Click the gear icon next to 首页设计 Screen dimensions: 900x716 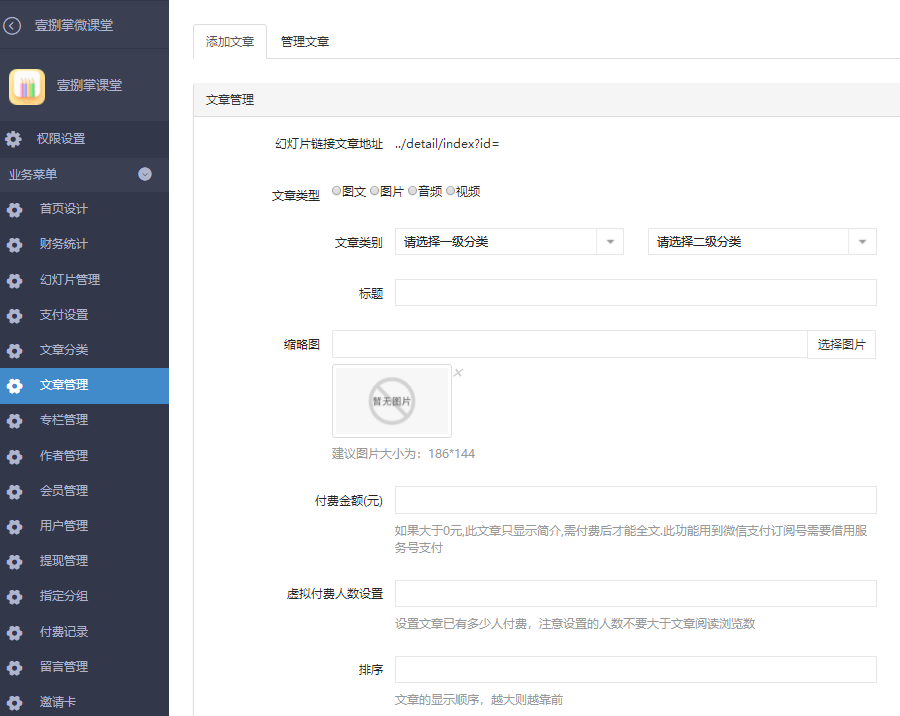(x=14, y=210)
